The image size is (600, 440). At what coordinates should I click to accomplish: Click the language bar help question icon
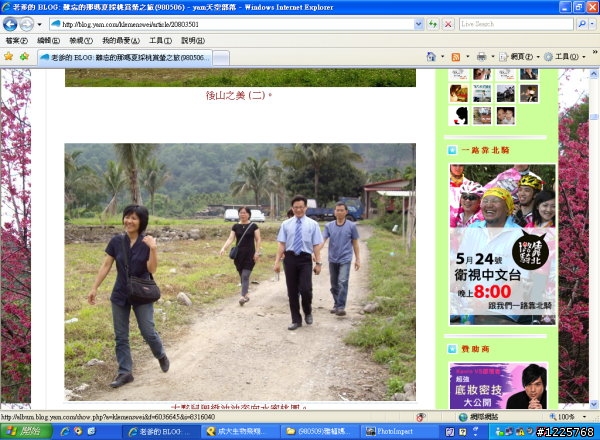[463, 432]
